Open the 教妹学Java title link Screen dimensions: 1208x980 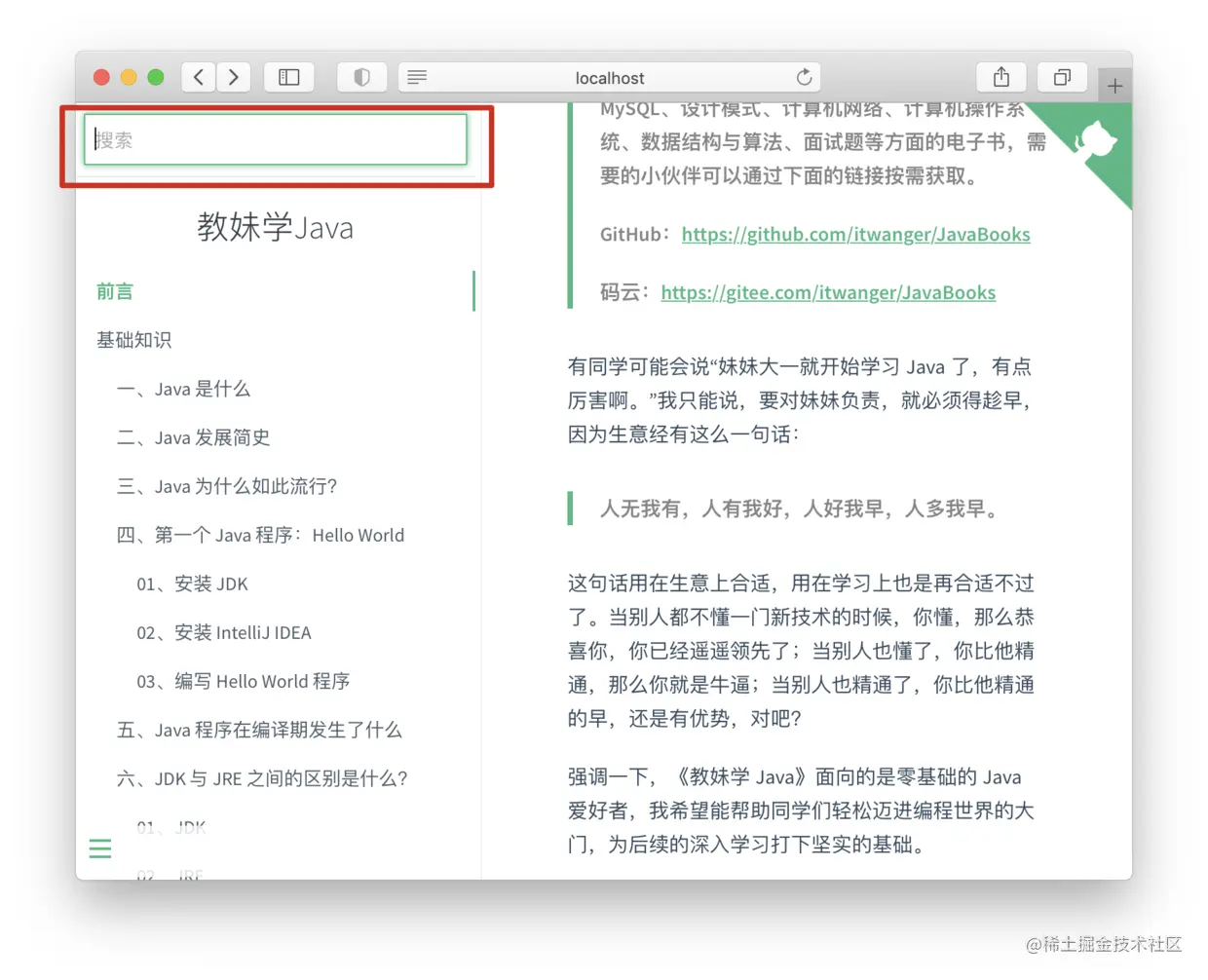pos(276,227)
